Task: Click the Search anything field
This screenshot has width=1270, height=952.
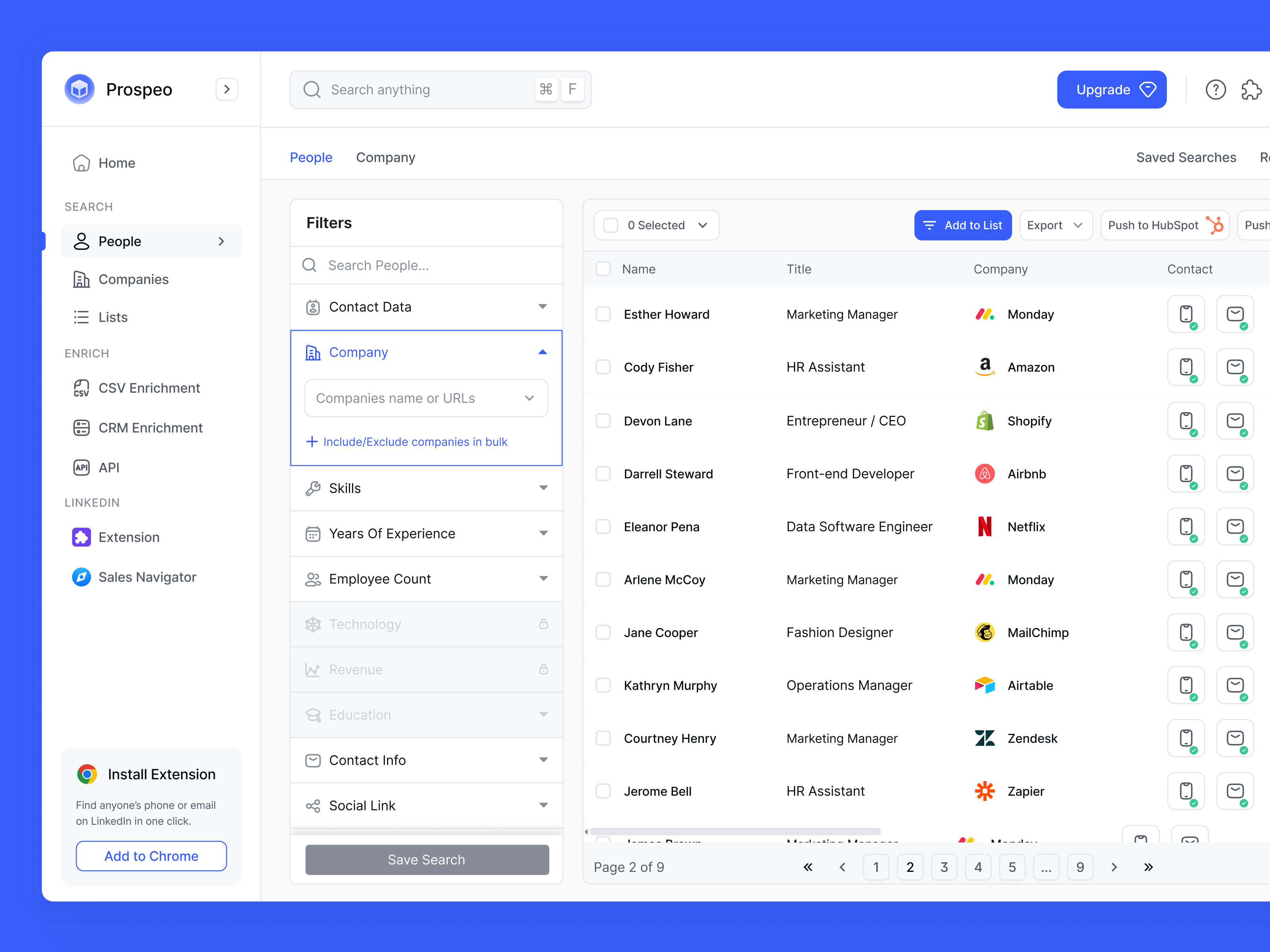Action: 441,90
